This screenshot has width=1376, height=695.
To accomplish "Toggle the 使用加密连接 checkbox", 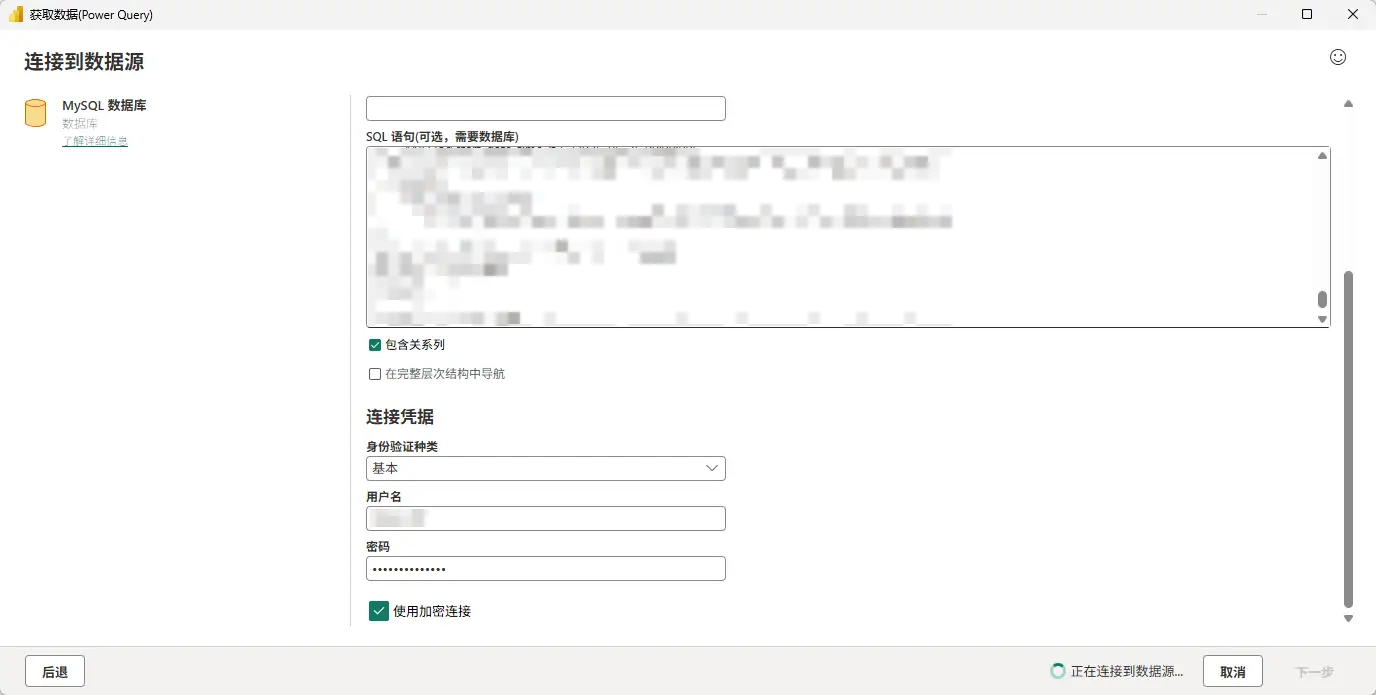I will (x=379, y=611).
